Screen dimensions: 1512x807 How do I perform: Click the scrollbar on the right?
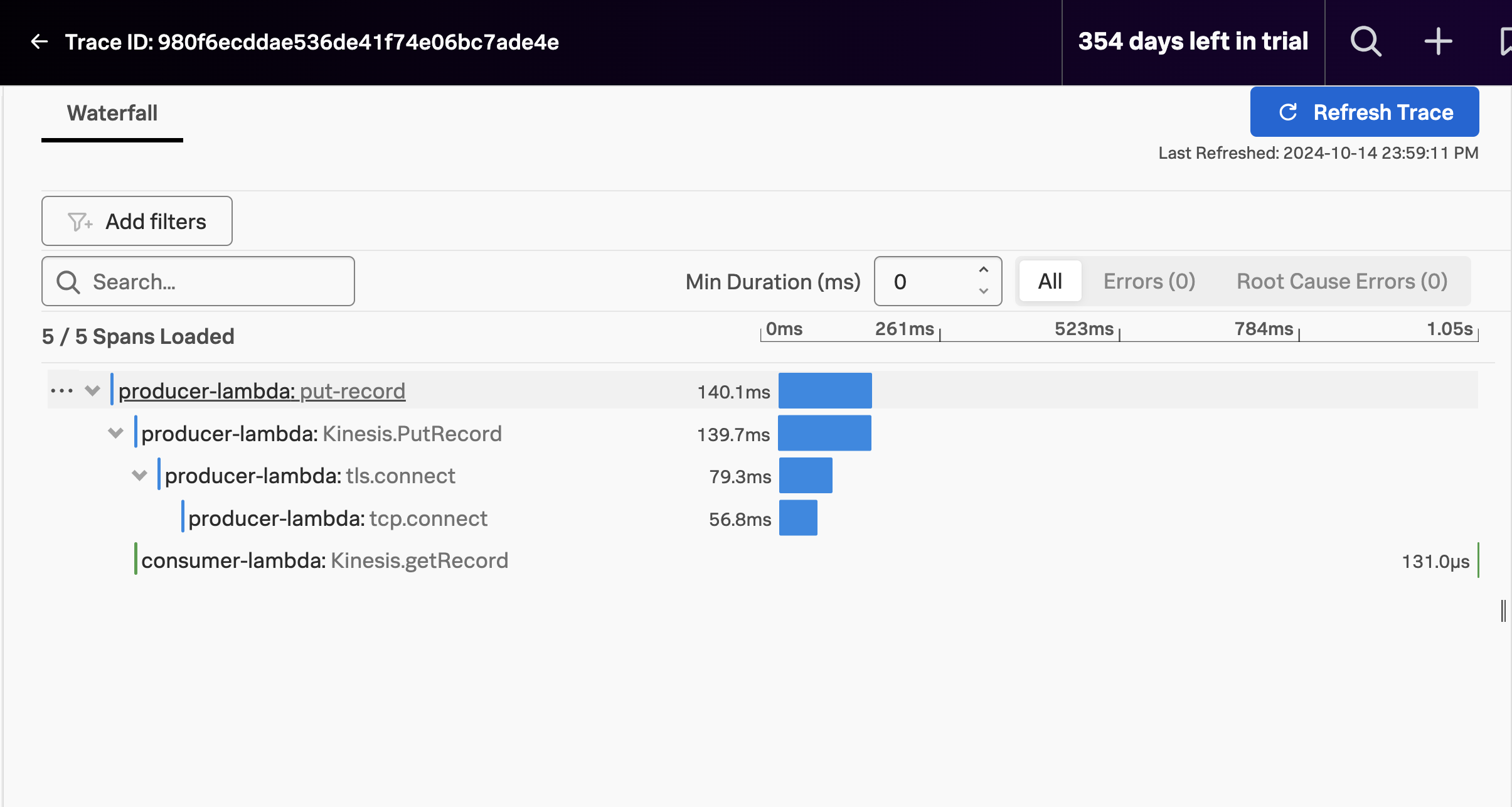pos(1503,608)
